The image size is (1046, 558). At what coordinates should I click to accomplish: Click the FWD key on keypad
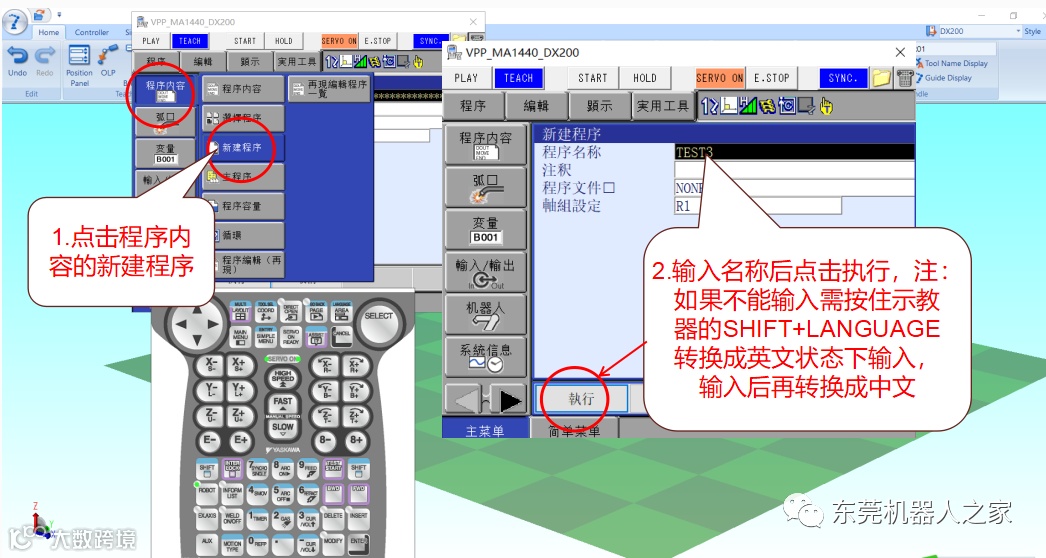[x=358, y=493]
